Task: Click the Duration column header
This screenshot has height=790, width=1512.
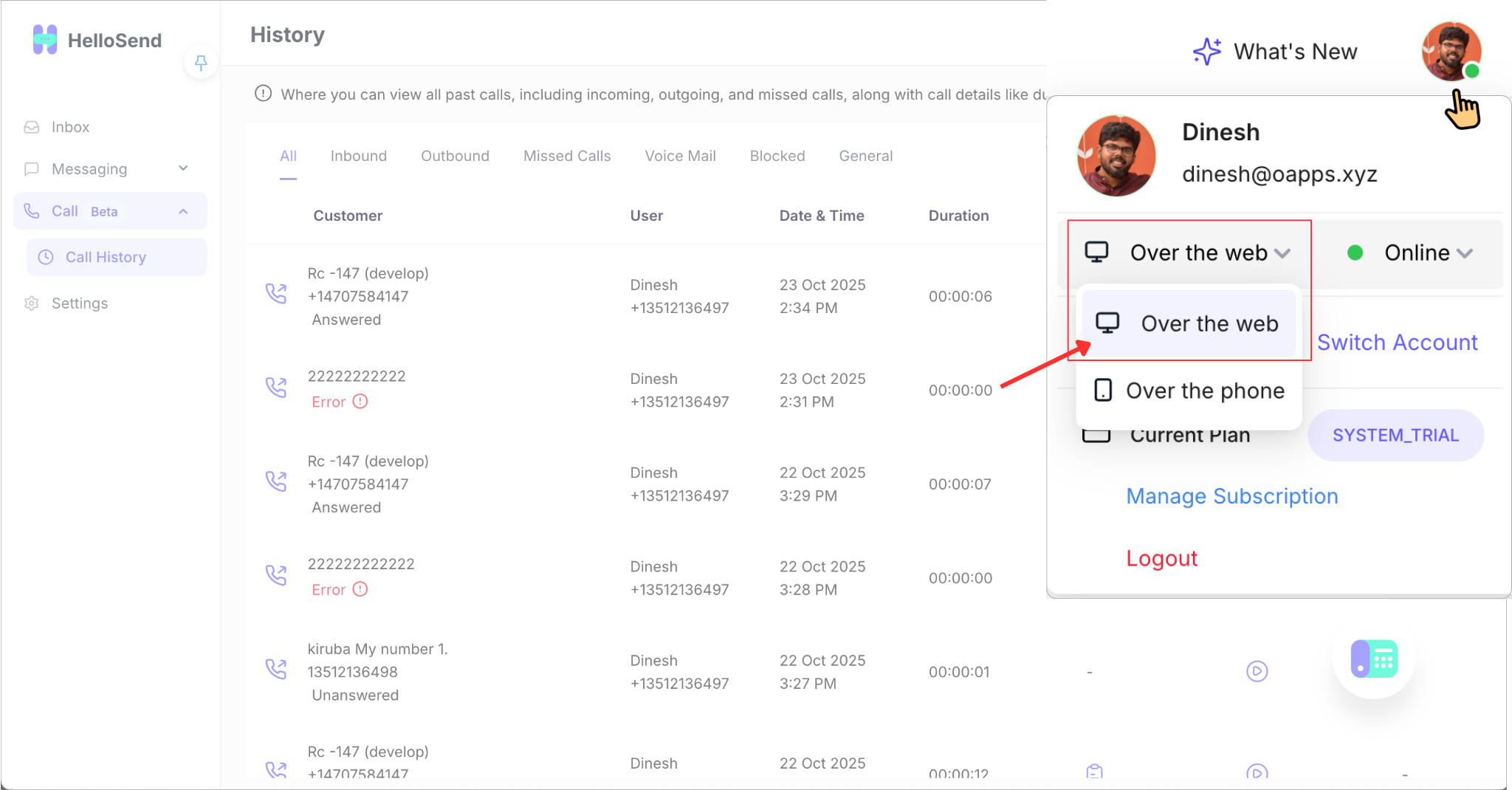Action: coord(958,216)
